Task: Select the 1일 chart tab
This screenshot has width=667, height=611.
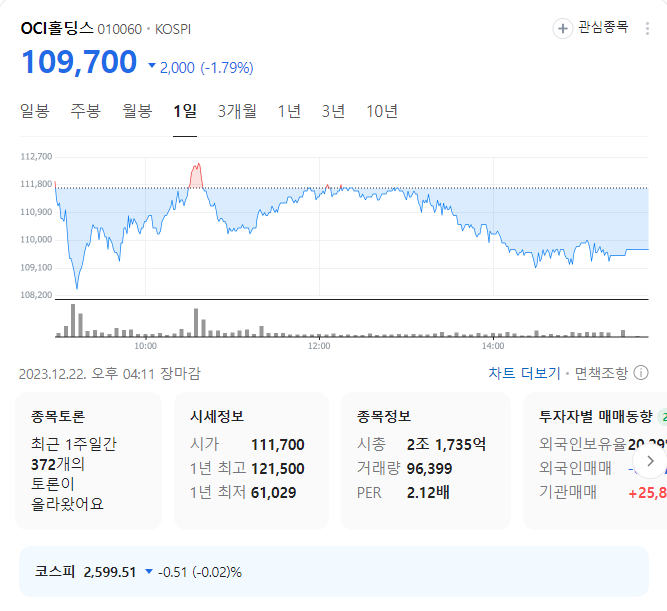Action: tap(185, 111)
